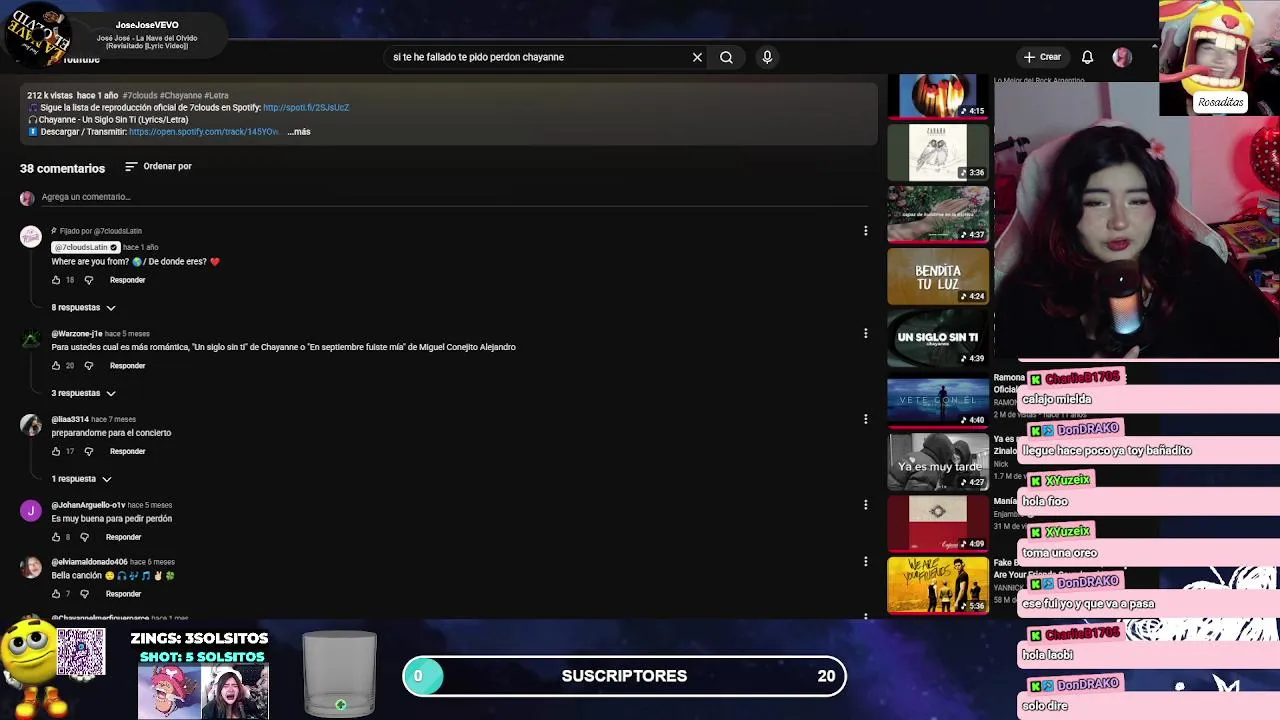Clear the search box with the X icon
Viewport: 1280px width, 720px height.
[697, 57]
